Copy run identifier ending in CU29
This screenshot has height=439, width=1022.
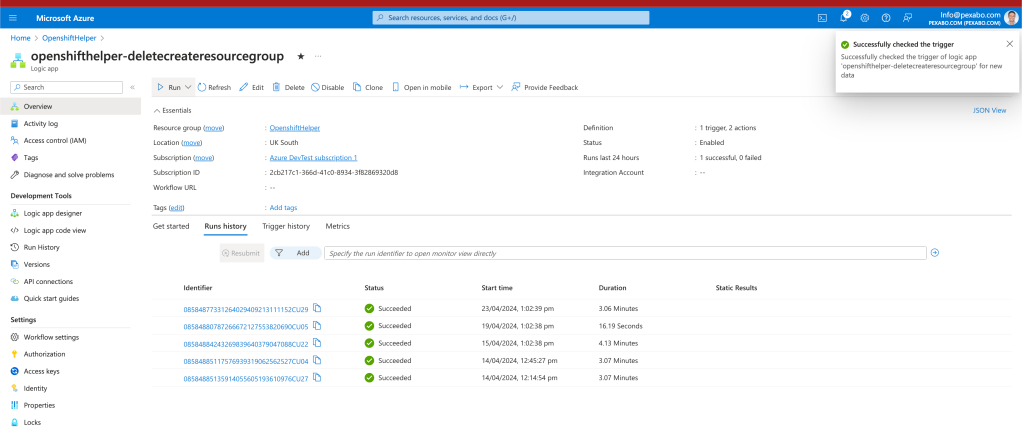pyautogui.click(x=317, y=308)
